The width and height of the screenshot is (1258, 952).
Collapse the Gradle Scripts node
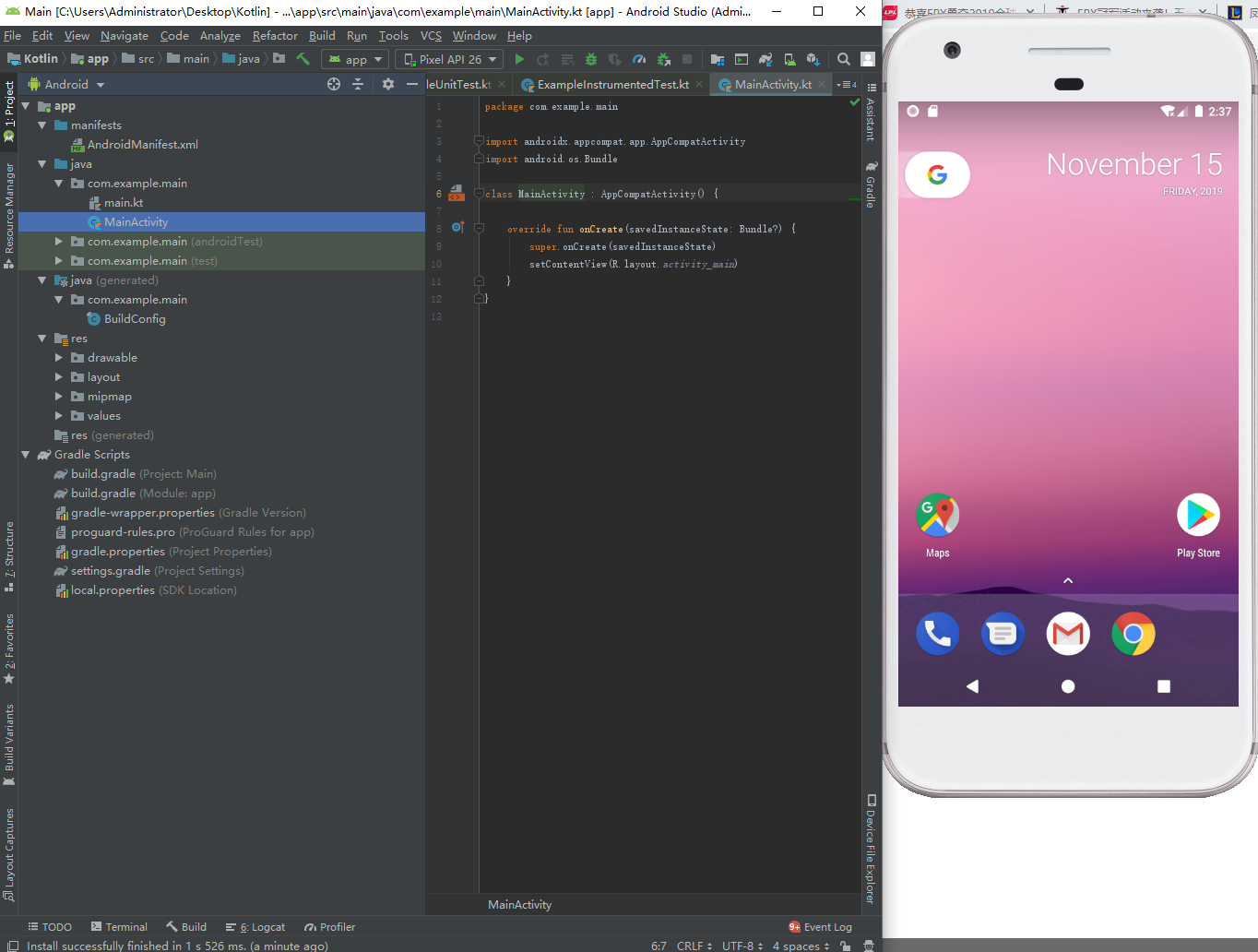(25, 454)
